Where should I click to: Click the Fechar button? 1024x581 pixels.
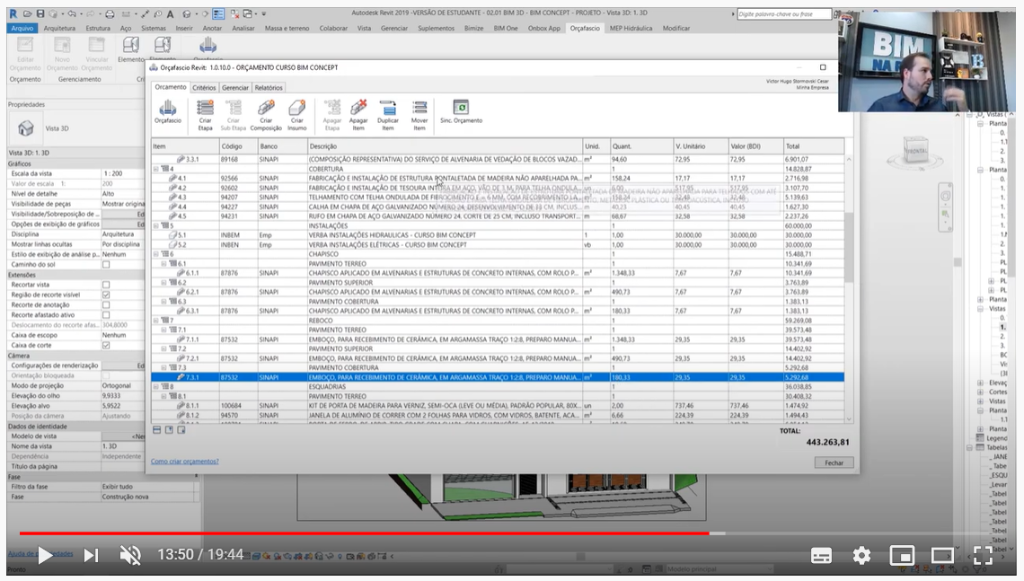834,463
